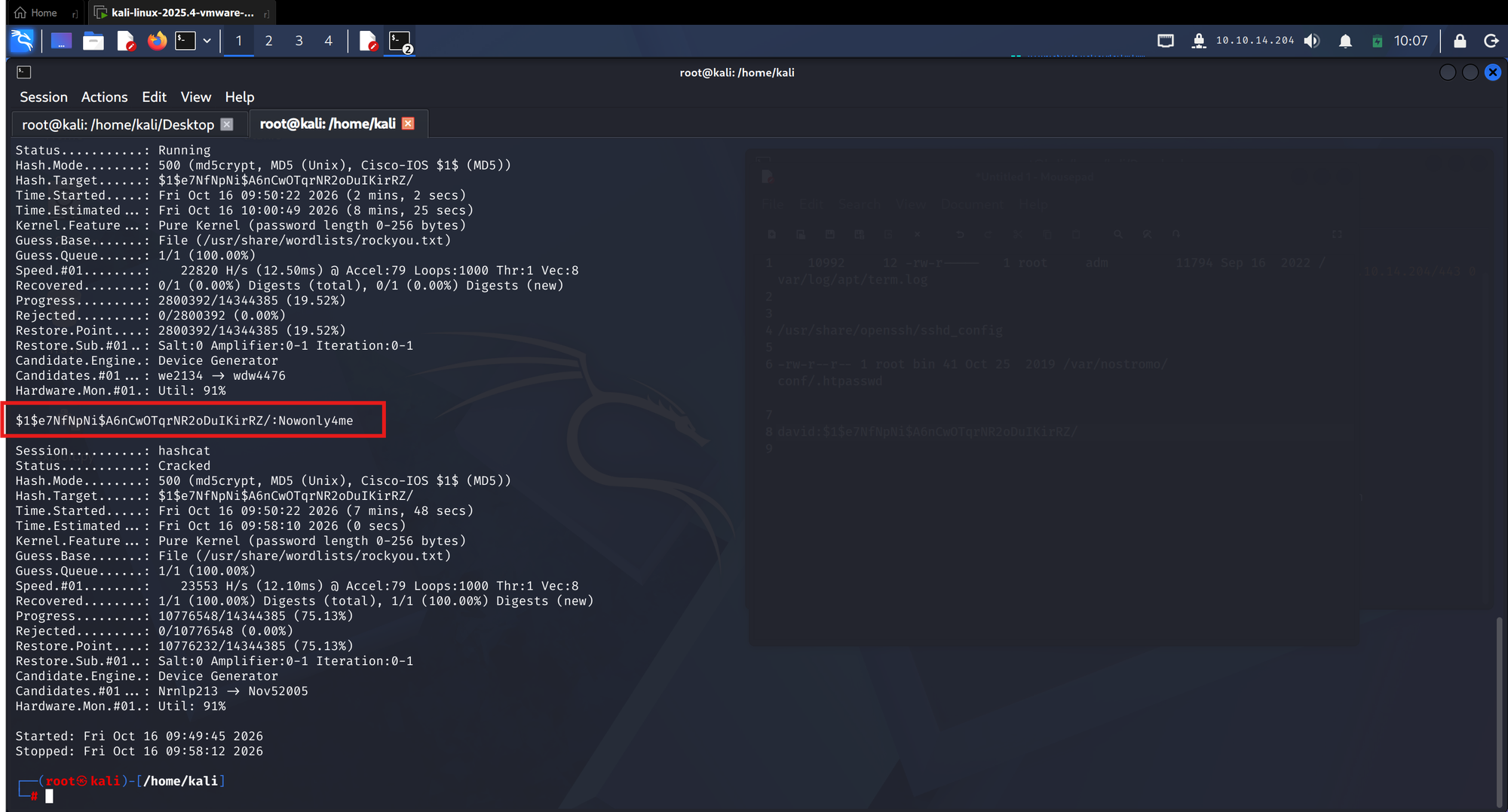Launch Firefox from the panel

click(157, 41)
